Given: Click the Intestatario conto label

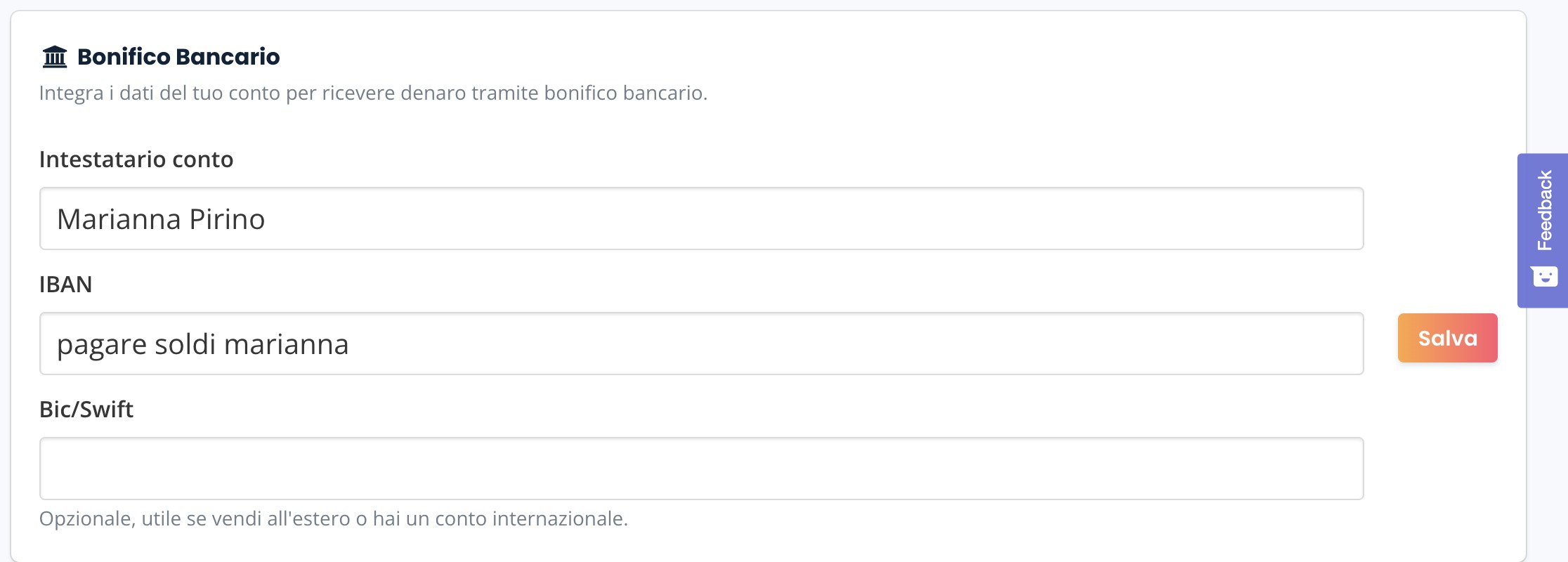Looking at the screenshot, I should [x=136, y=159].
